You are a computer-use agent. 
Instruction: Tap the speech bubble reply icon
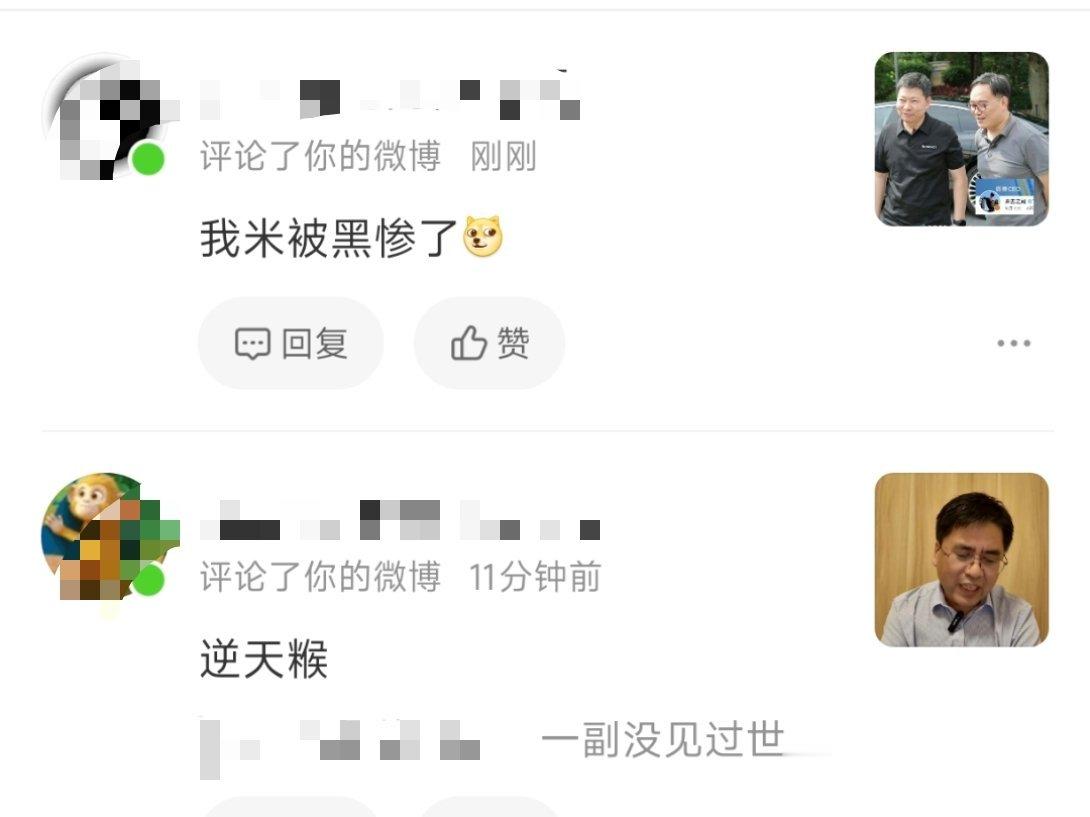[252, 343]
